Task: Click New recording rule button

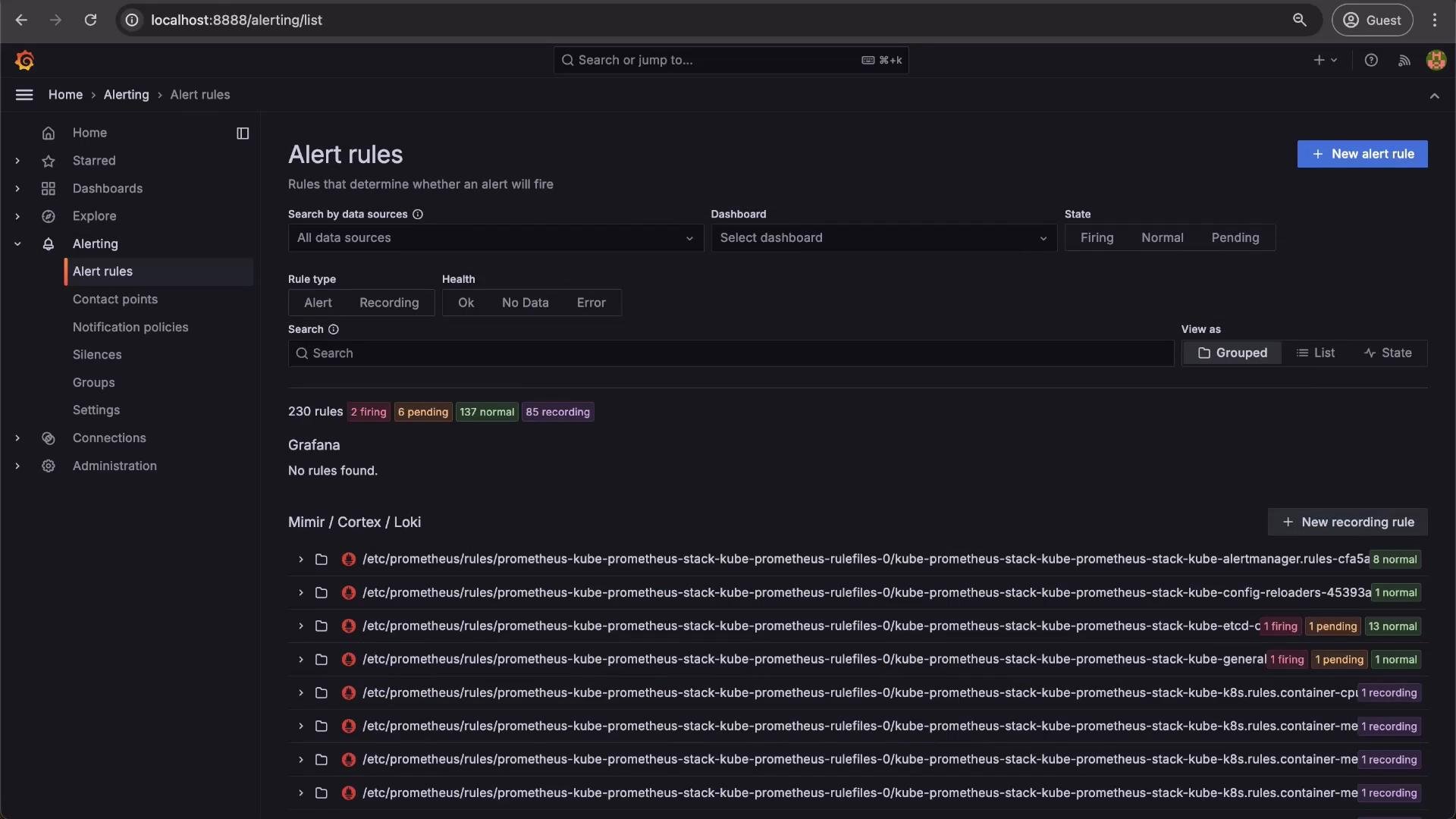Action: tap(1348, 522)
